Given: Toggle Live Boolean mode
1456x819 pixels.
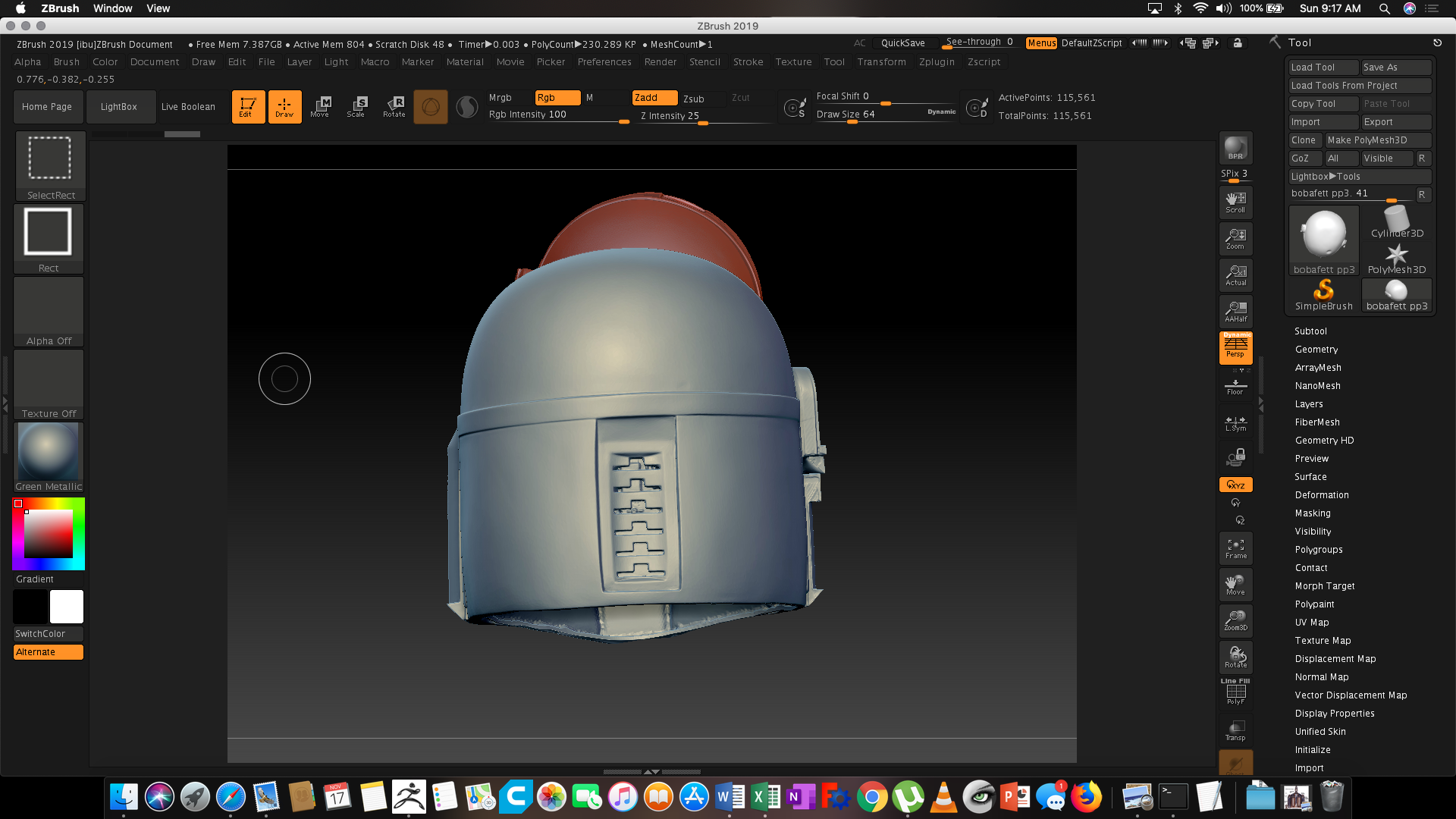Looking at the screenshot, I should [x=188, y=107].
